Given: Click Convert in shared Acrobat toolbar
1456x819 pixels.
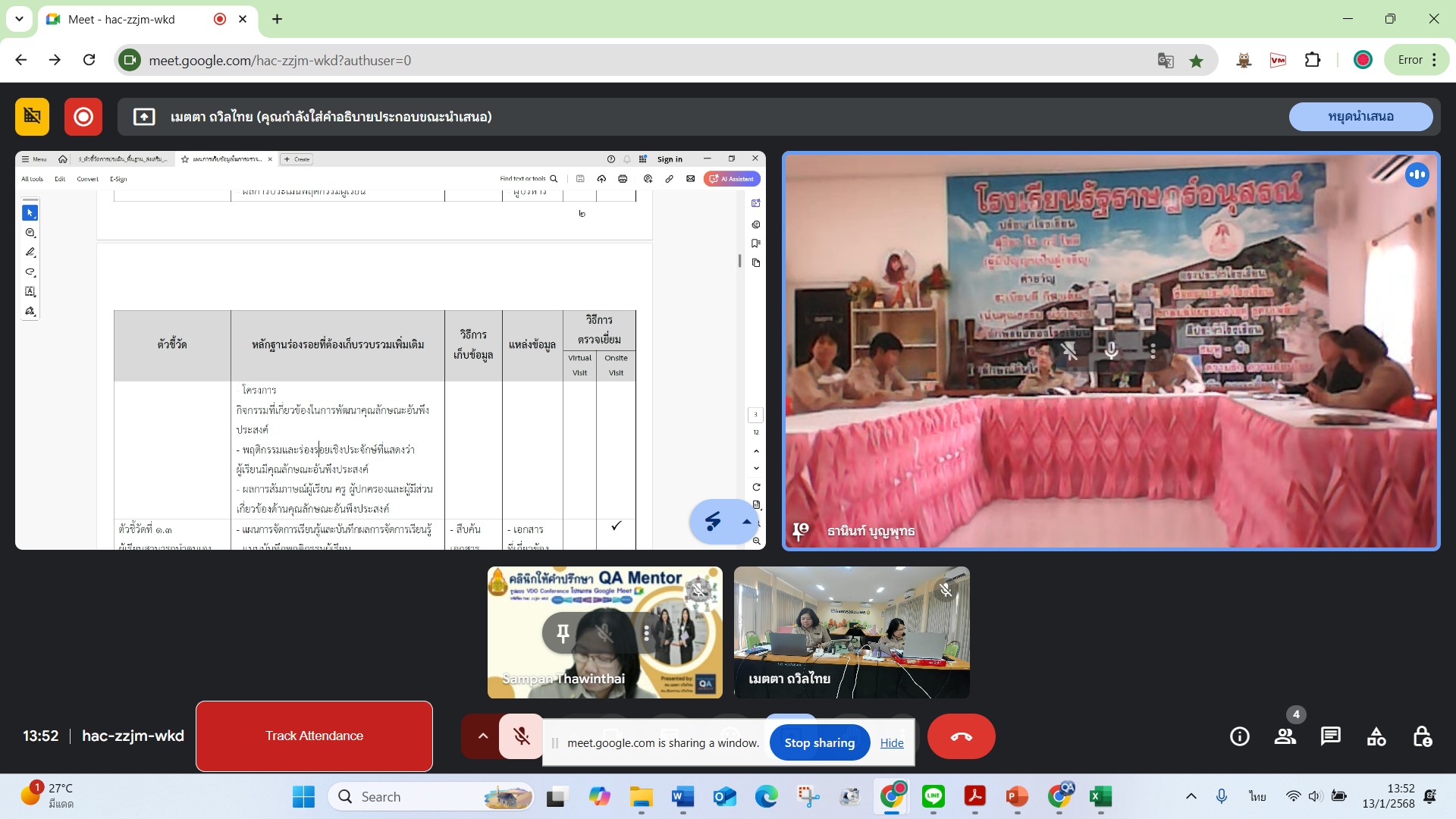Looking at the screenshot, I should click(88, 179).
